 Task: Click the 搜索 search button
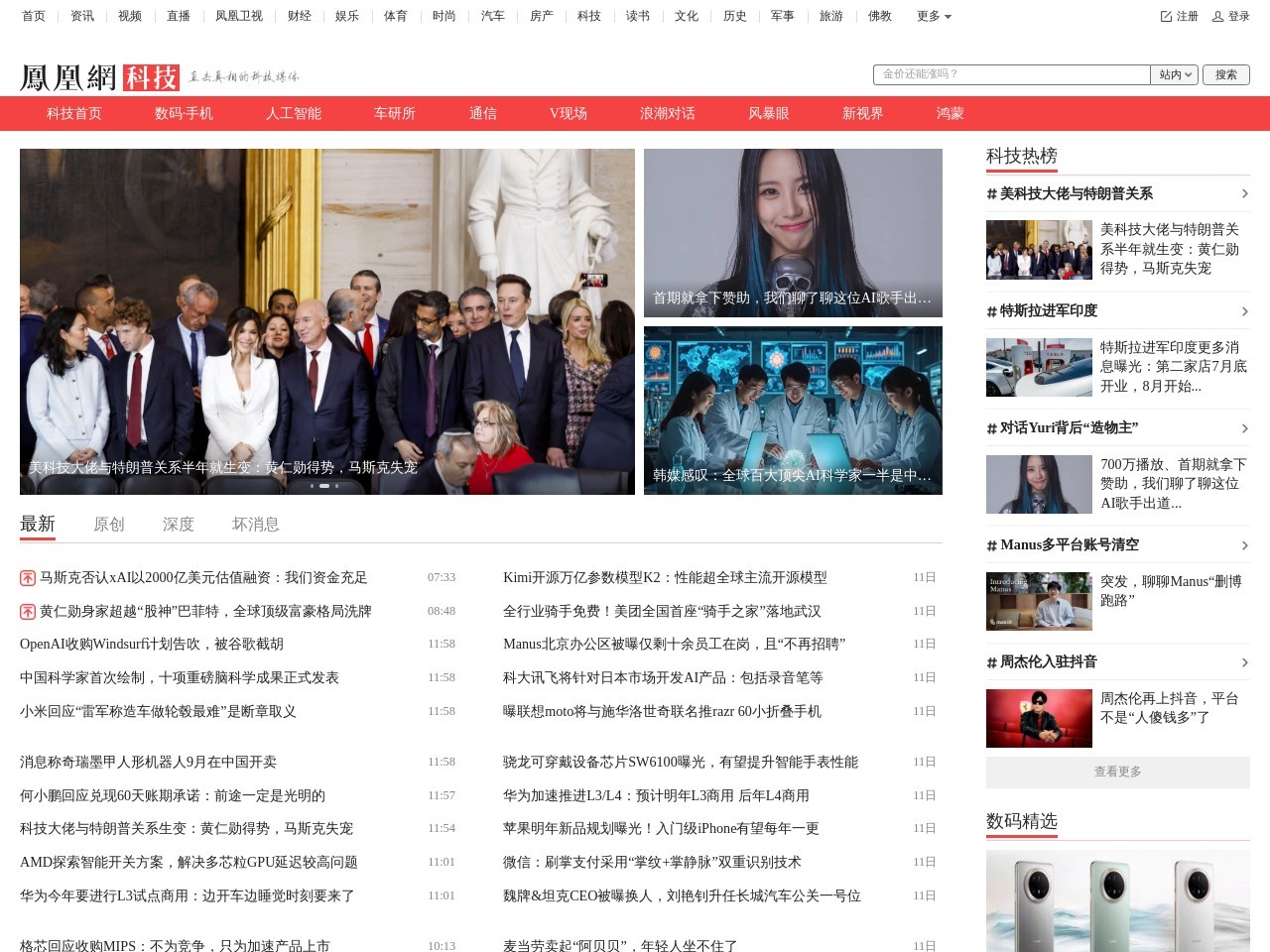pyautogui.click(x=1226, y=73)
